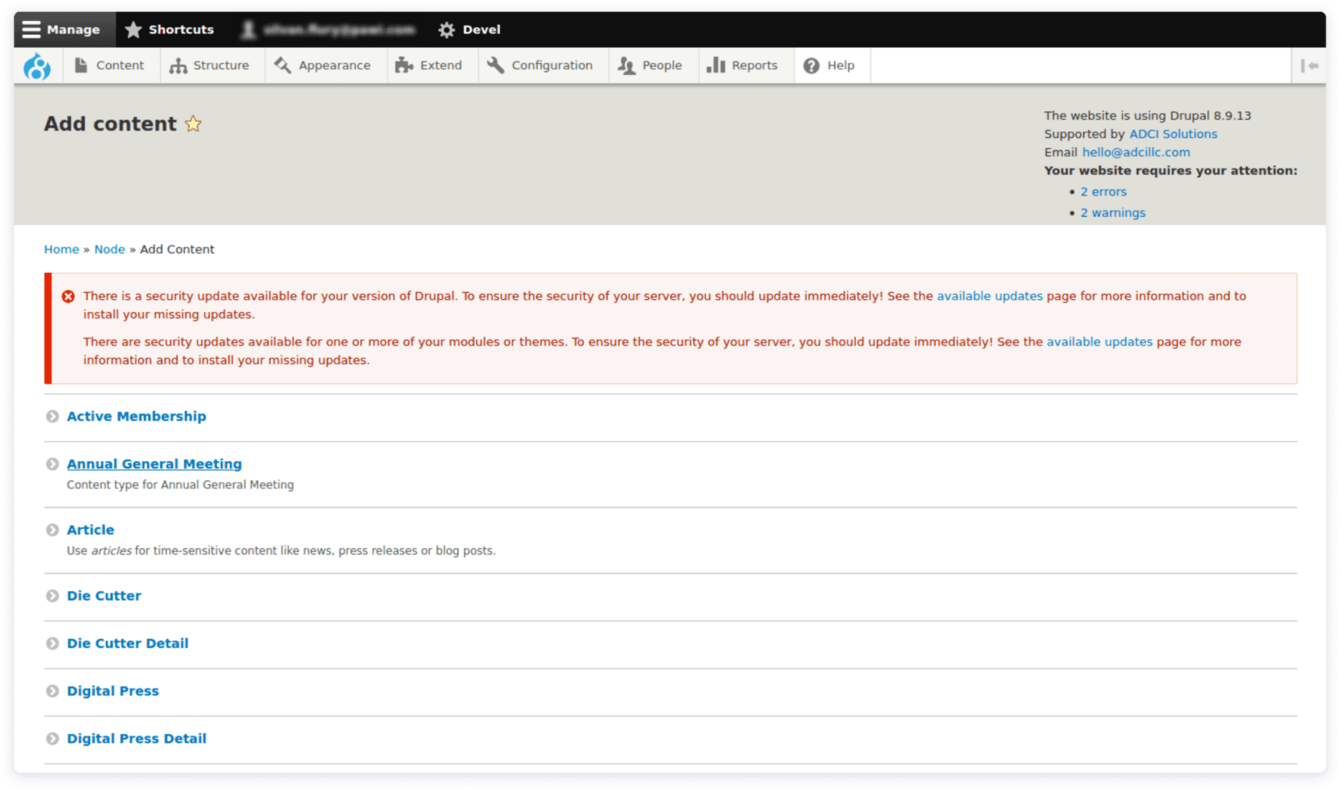Add a Digital Press content item
Image resolution: width=1340 pixels, height=789 pixels.
[112, 691]
